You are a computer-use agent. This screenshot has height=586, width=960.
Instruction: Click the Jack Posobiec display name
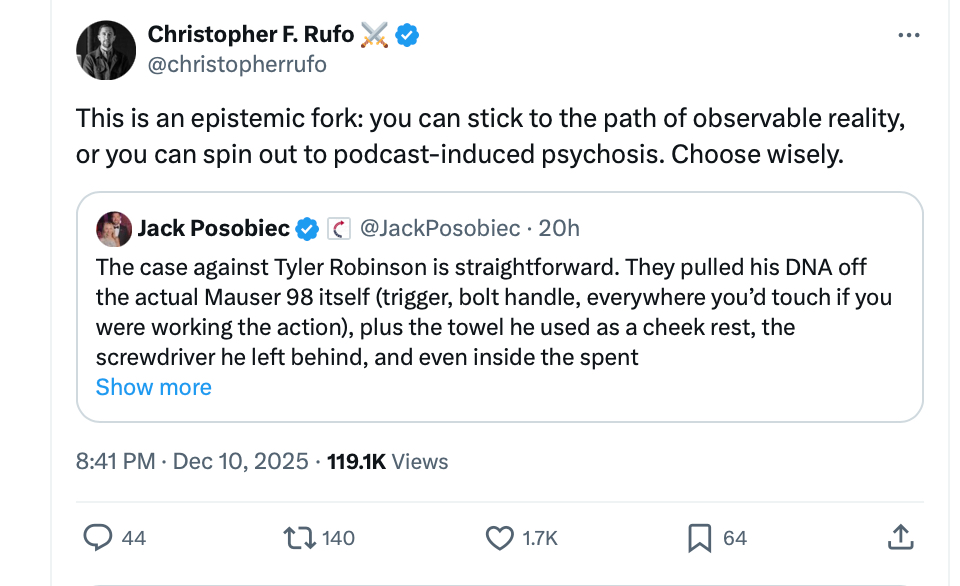tap(213, 229)
